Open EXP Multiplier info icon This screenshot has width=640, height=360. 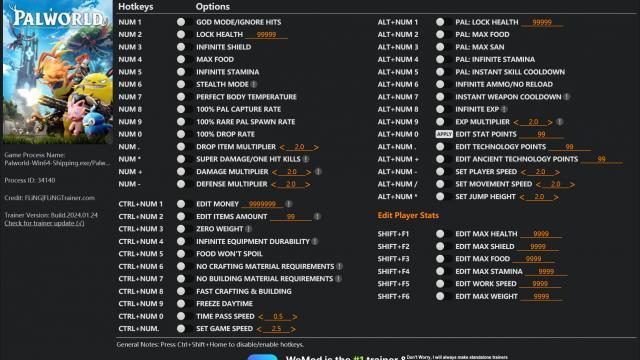click(560, 122)
